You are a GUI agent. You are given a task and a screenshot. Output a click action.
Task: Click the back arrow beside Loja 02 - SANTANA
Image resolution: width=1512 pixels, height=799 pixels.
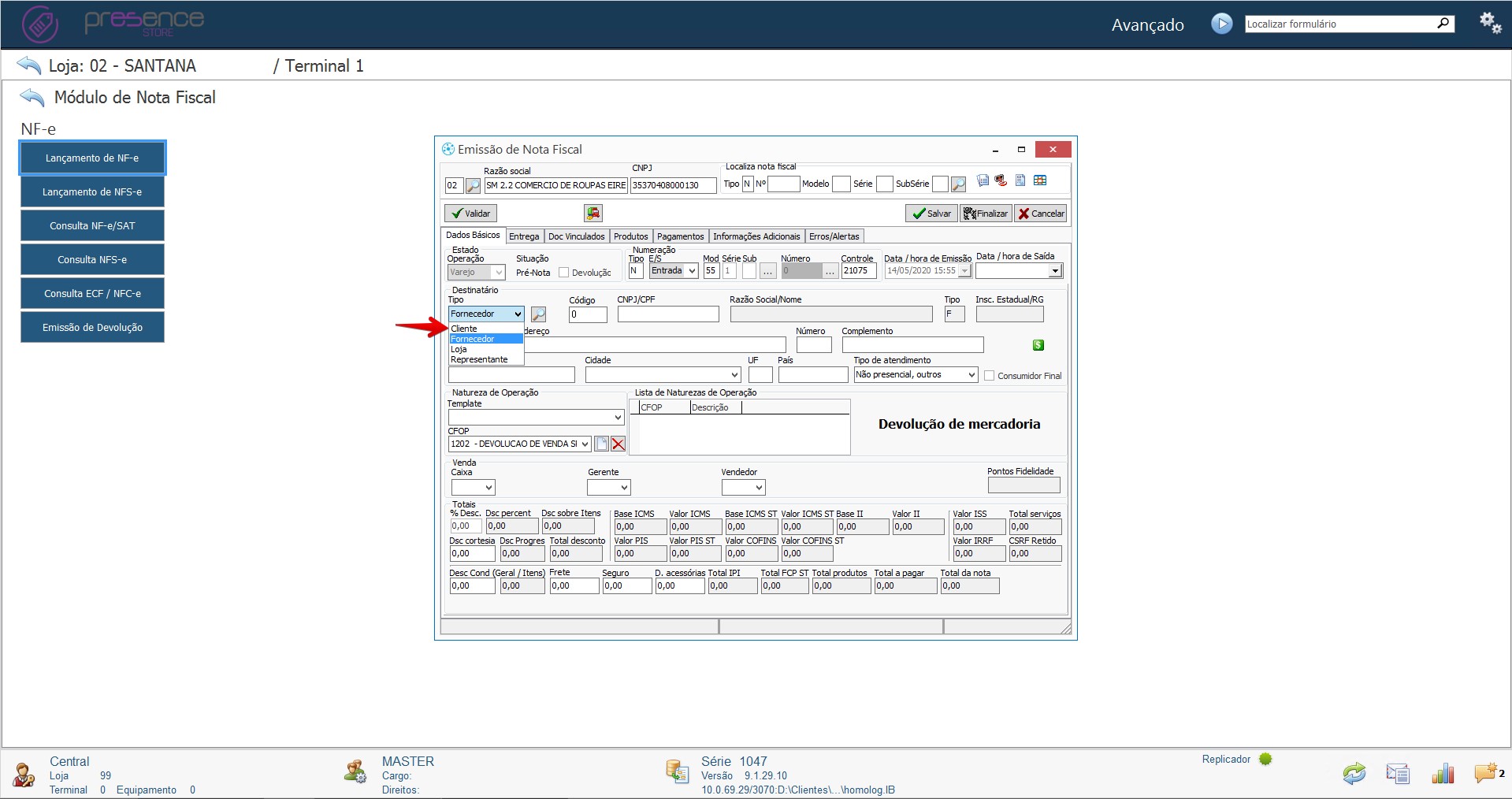click(x=28, y=65)
